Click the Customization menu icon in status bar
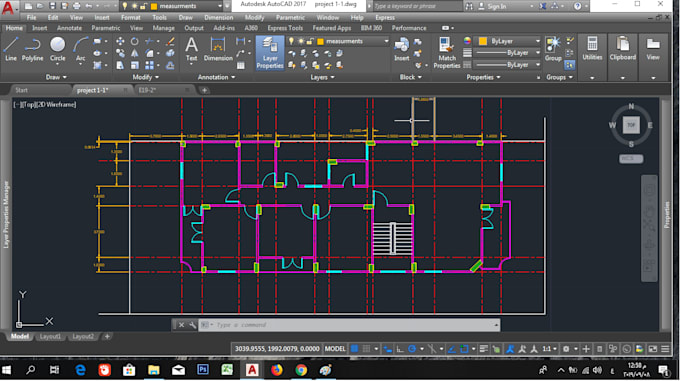 coord(665,349)
